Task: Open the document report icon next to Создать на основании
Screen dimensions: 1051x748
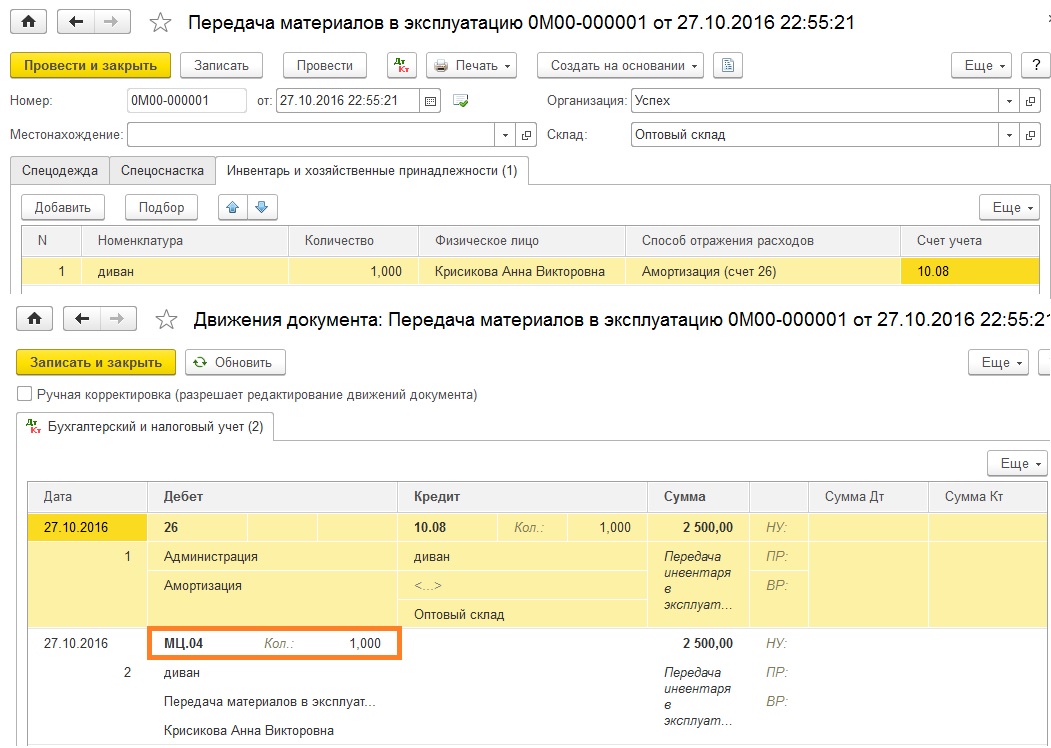Action: click(x=728, y=66)
